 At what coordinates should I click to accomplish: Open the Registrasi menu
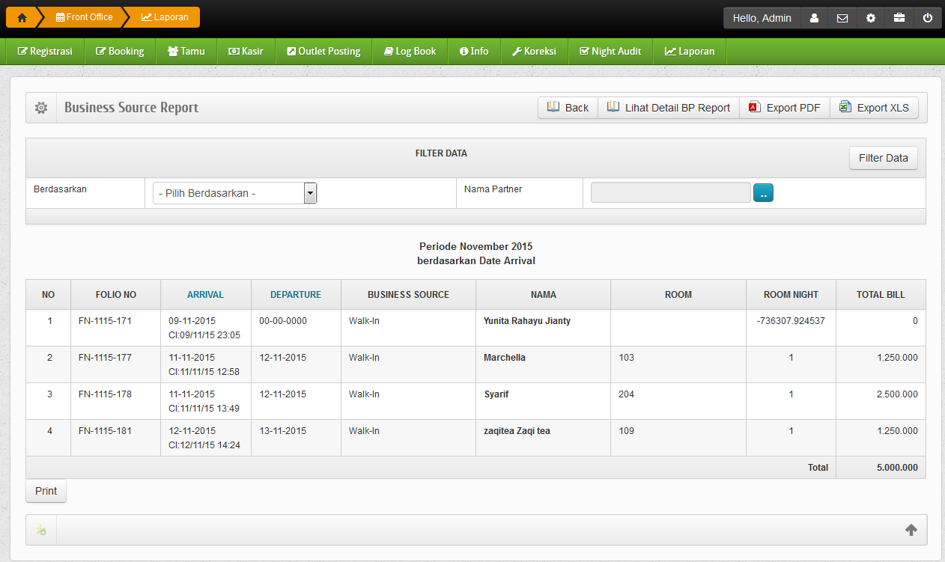click(45, 51)
